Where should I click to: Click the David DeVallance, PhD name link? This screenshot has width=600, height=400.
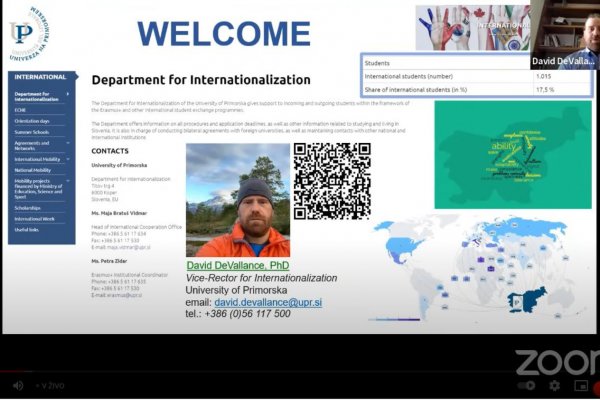tap(237, 266)
